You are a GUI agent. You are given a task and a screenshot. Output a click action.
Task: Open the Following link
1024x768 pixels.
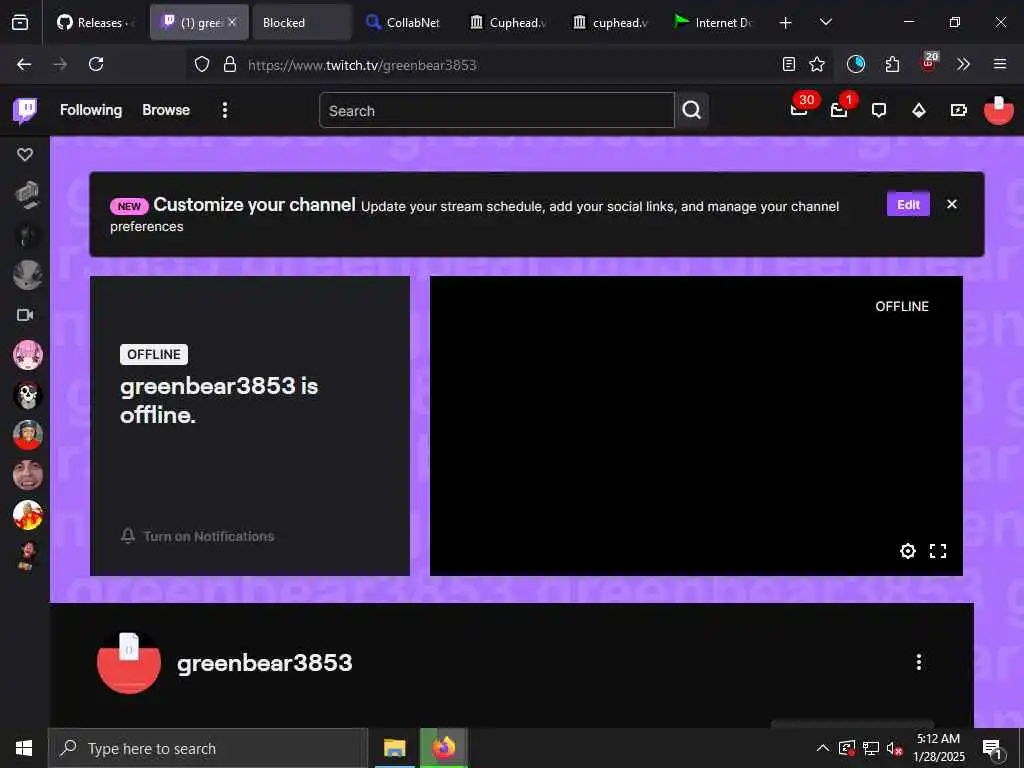click(x=91, y=110)
